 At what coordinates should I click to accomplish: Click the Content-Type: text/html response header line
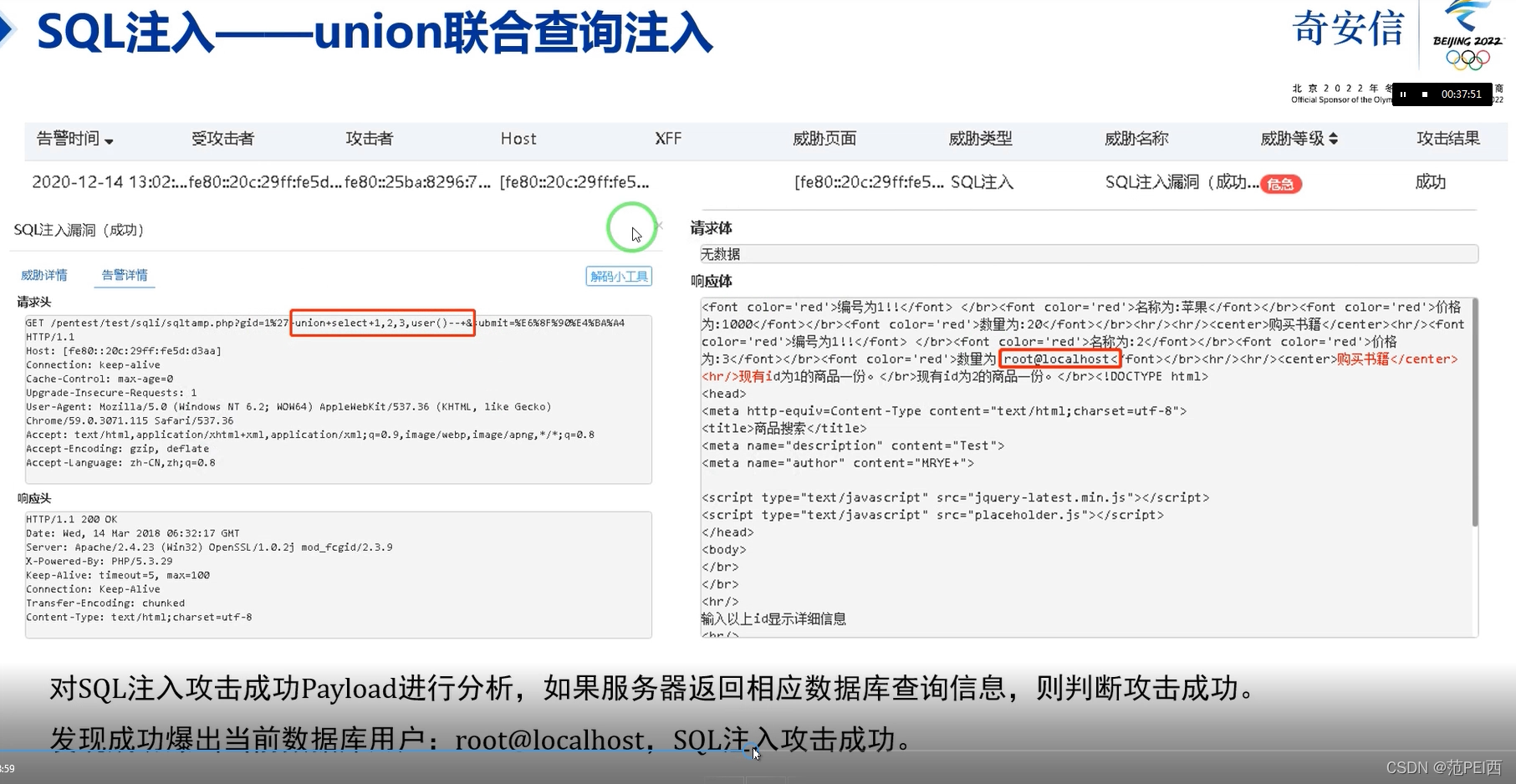point(139,618)
